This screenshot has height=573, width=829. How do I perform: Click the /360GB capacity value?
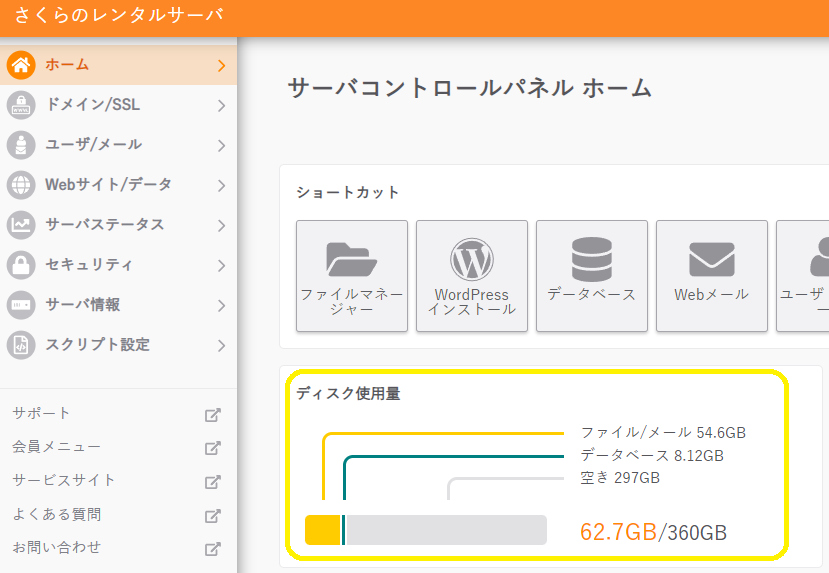[693, 532]
